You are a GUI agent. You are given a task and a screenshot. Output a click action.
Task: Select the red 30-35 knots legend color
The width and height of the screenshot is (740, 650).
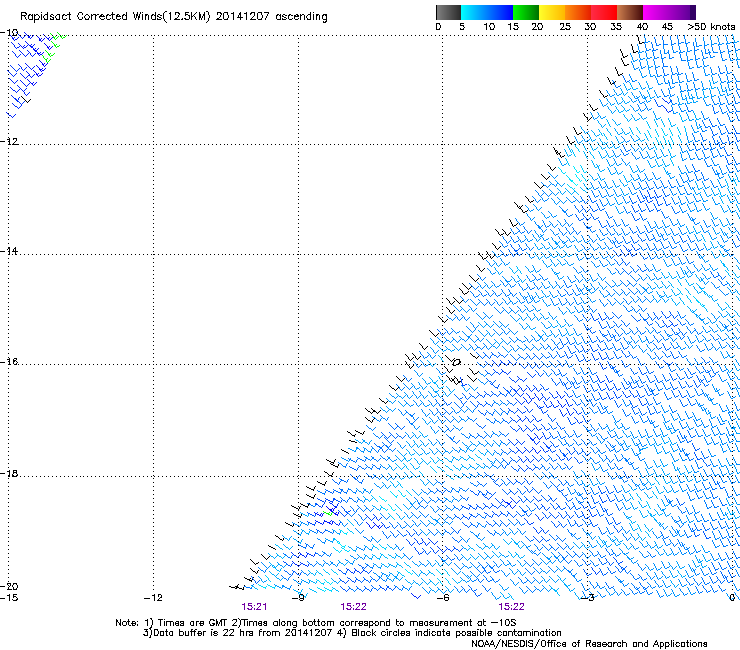[604, 12]
